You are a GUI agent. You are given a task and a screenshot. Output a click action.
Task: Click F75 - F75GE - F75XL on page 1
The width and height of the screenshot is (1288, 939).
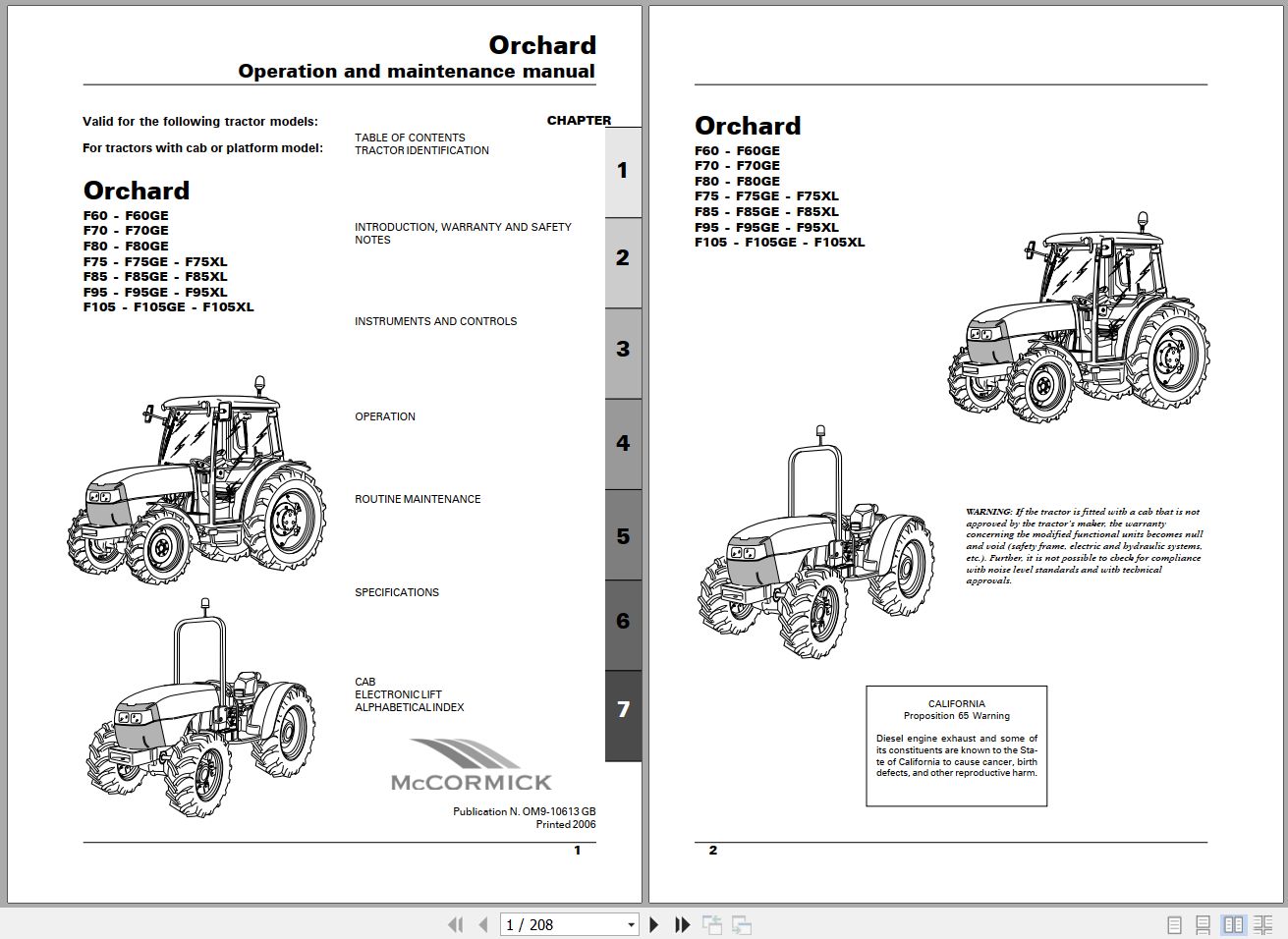point(155,261)
